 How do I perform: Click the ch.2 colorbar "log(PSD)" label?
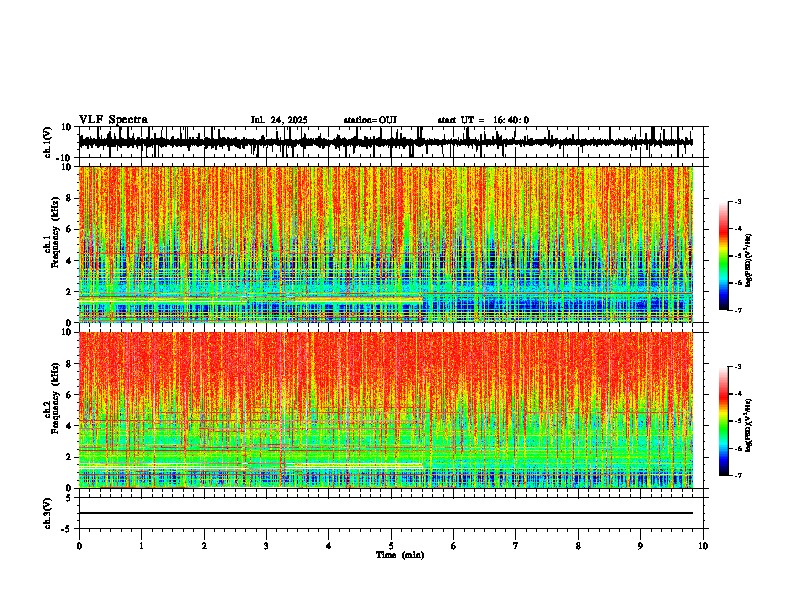tap(748, 425)
